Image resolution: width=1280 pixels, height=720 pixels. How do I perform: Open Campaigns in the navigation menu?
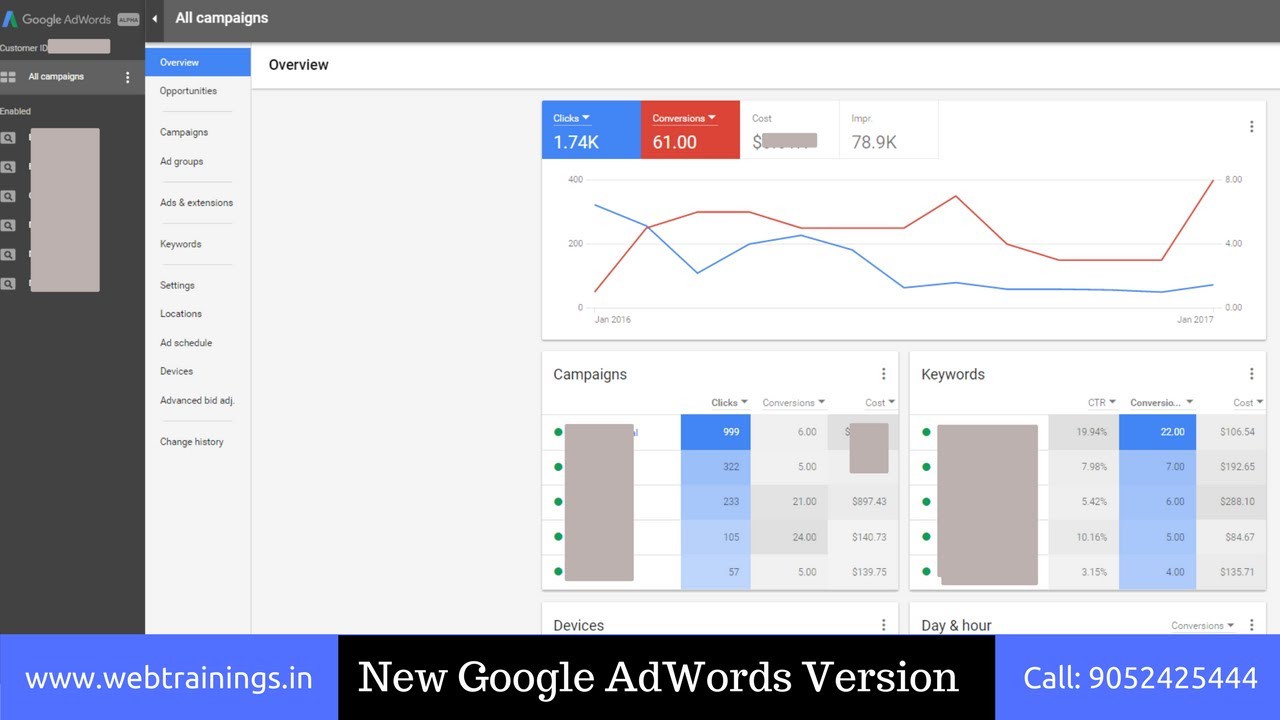[184, 132]
